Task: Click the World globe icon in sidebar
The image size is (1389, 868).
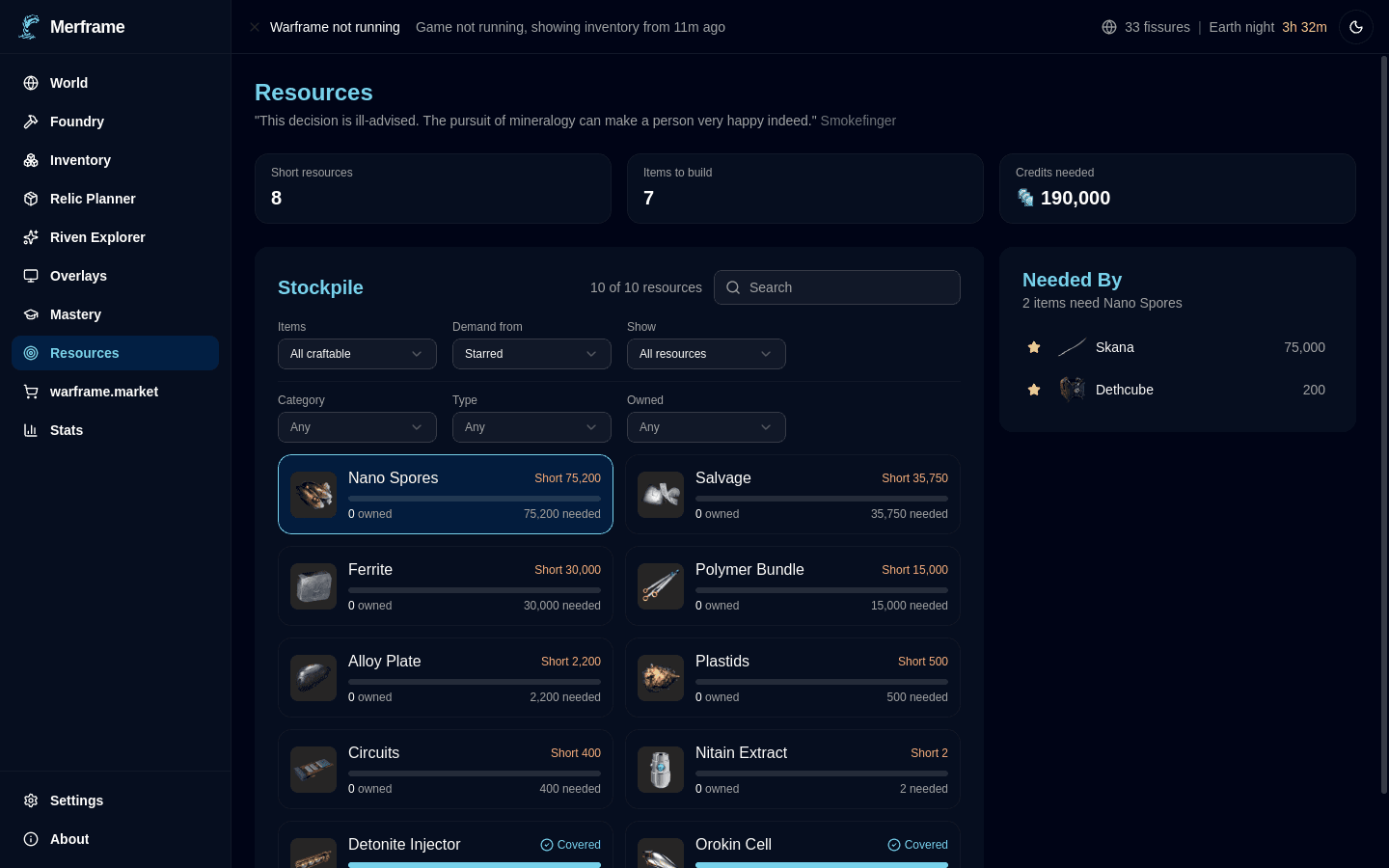Action: (31, 83)
